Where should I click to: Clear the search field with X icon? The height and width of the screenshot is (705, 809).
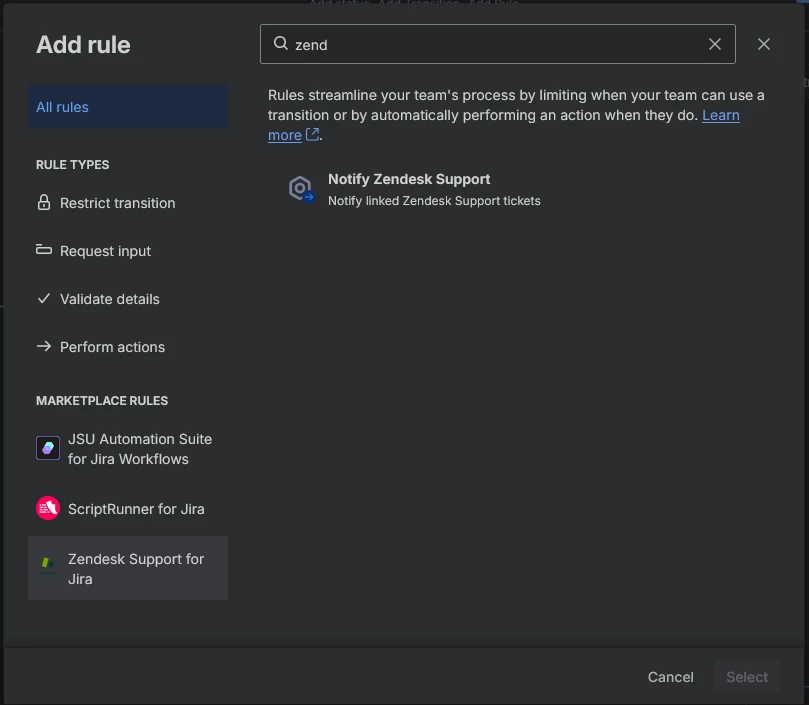(x=715, y=44)
